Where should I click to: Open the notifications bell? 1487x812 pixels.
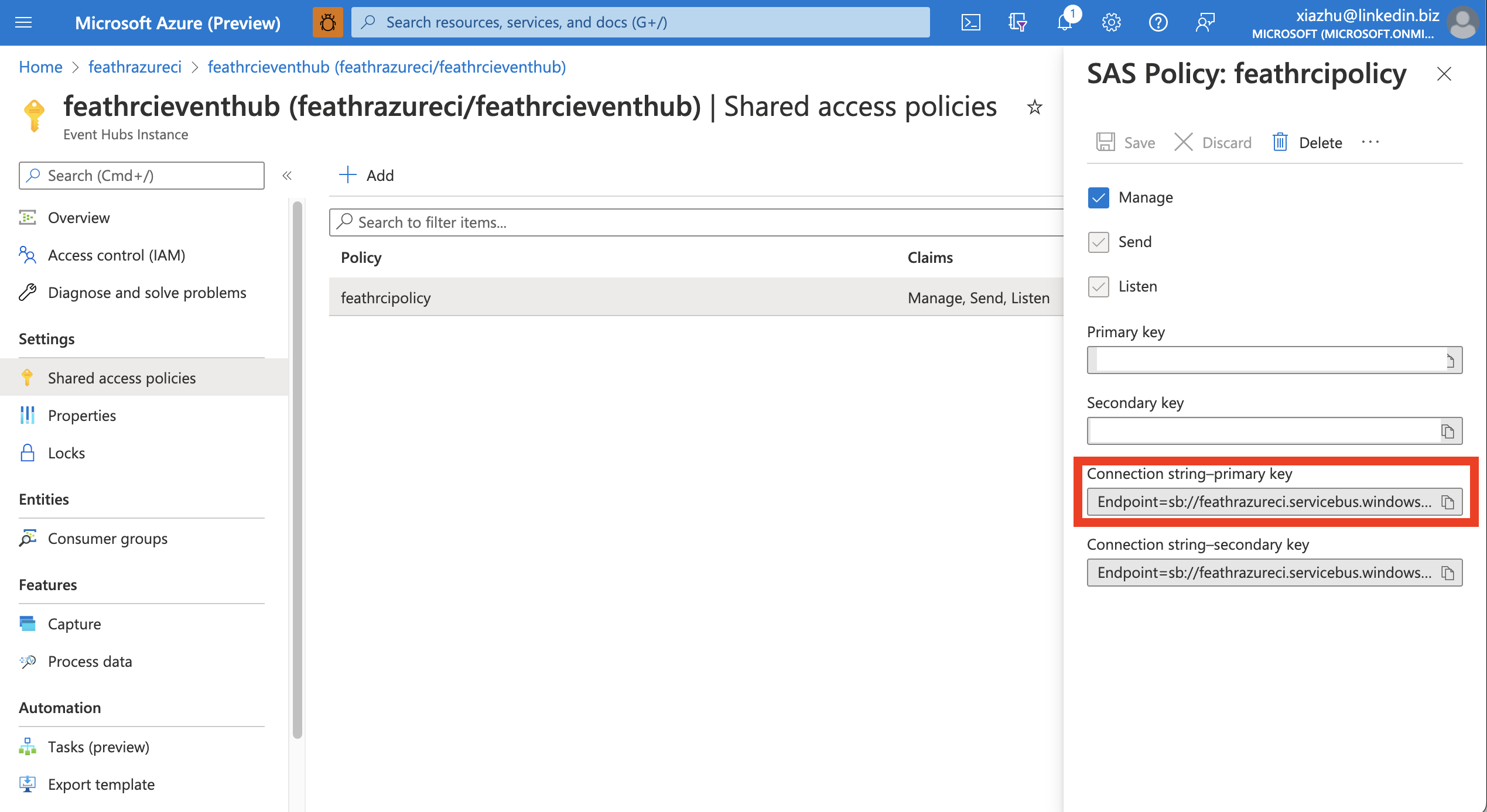1065,22
